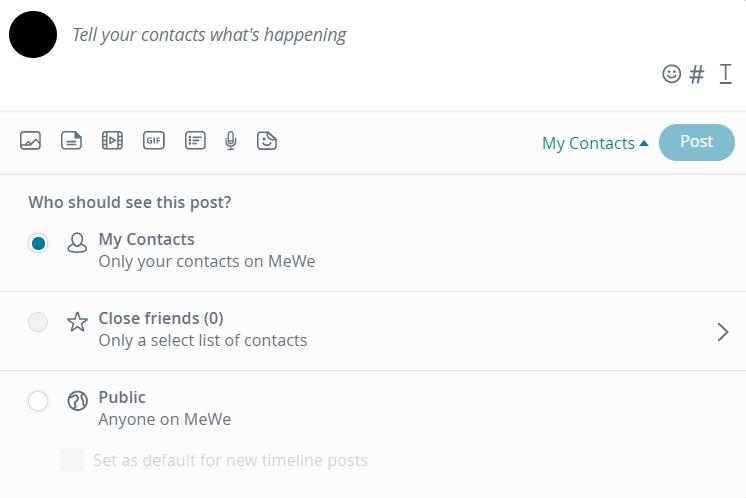The height and width of the screenshot is (498, 746).
Task: Click the add video icon
Action: (x=112, y=141)
